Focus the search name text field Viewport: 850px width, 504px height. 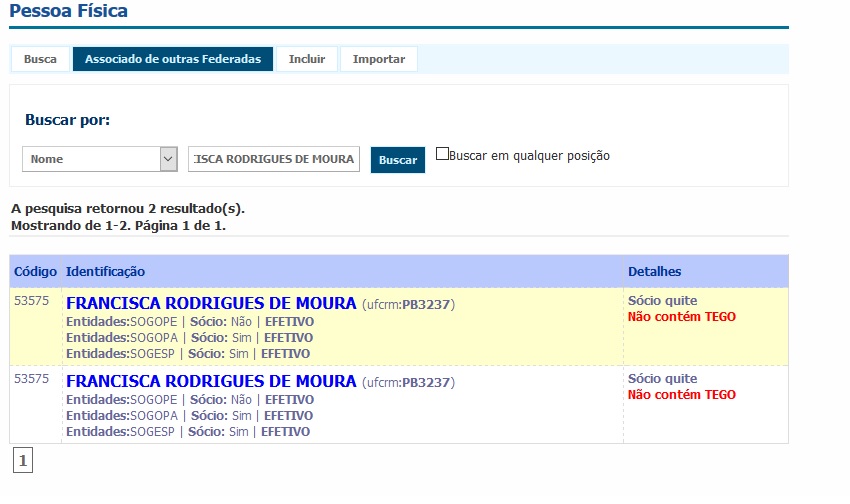(273, 159)
